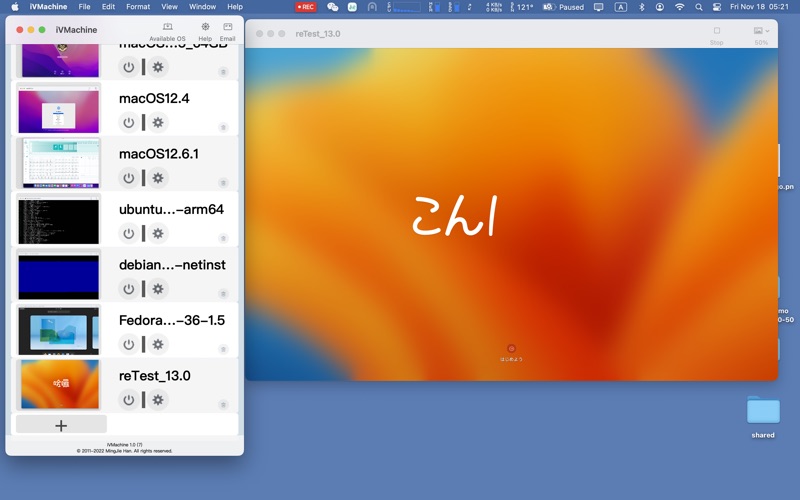This screenshot has height=500, width=800.
Task: Open settings gear for macOS12.4
Action: pos(158,122)
